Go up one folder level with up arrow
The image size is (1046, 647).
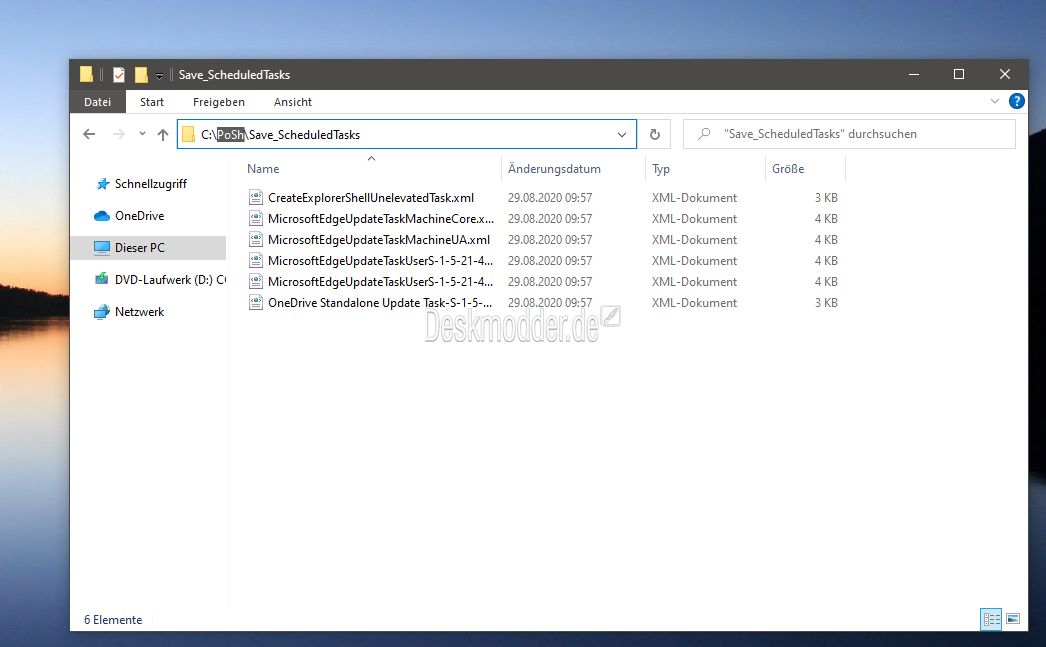[163, 134]
